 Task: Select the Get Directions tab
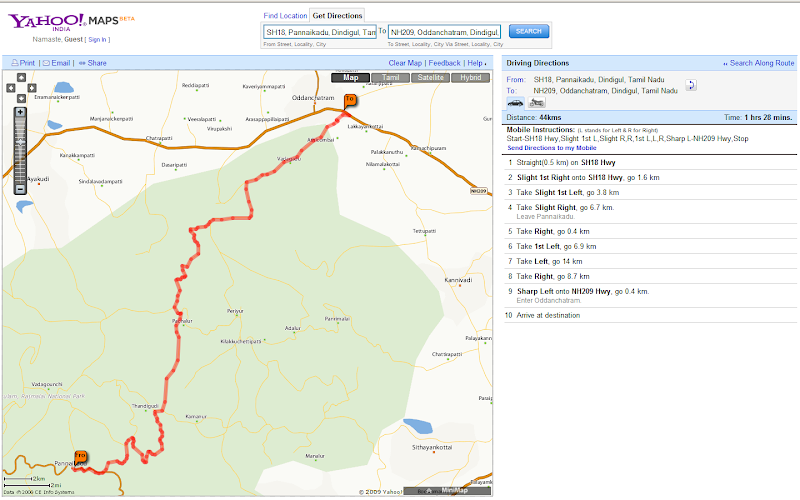[x=337, y=16]
